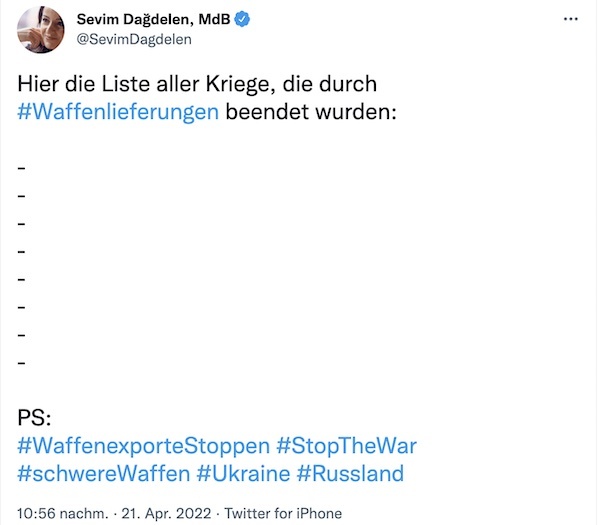
Task: Click the word "Kriege" in the tweet
Action: pos(219,83)
